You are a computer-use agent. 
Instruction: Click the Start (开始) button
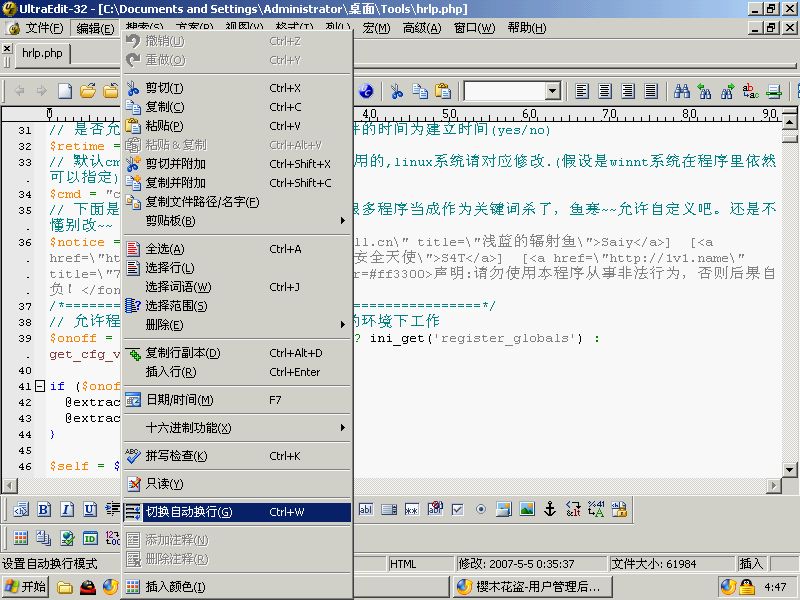[26, 587]
